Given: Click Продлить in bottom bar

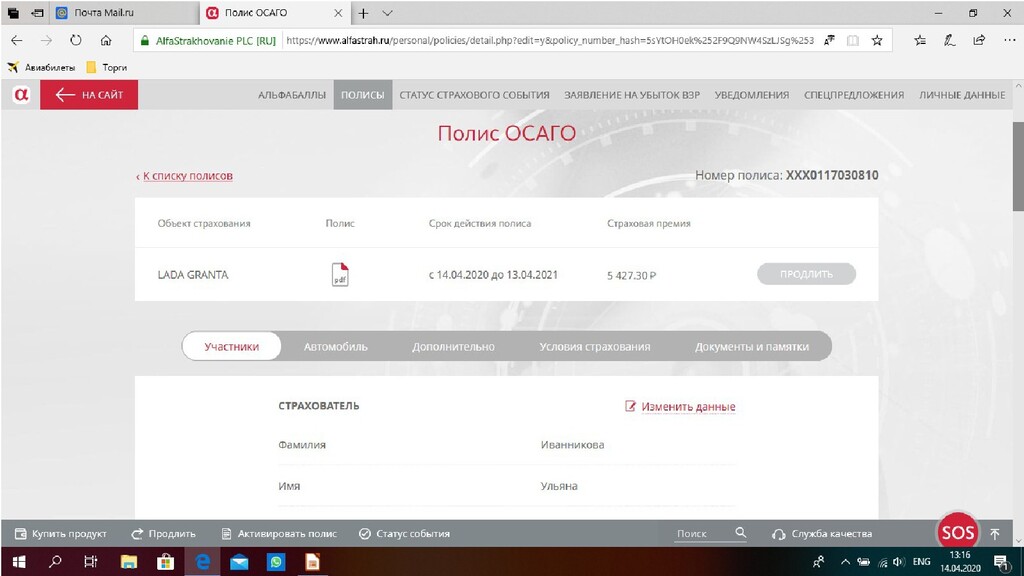Looking at the screenshot, I should (163, 534).
